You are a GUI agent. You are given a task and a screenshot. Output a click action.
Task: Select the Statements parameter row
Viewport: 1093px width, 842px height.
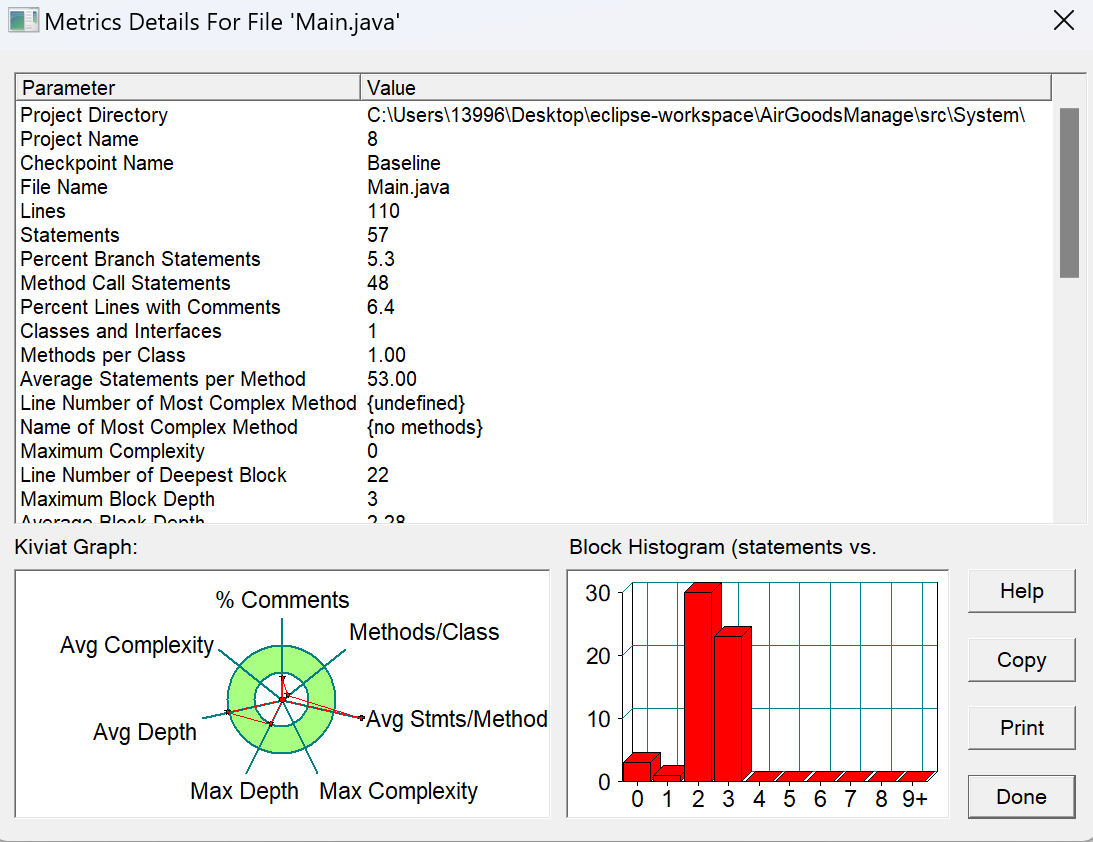tap(533, 235)
